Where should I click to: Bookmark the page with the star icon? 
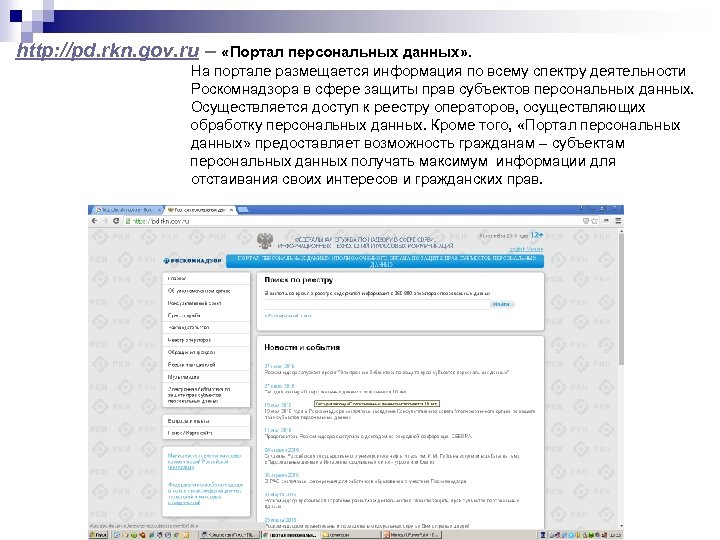point(595,221)
